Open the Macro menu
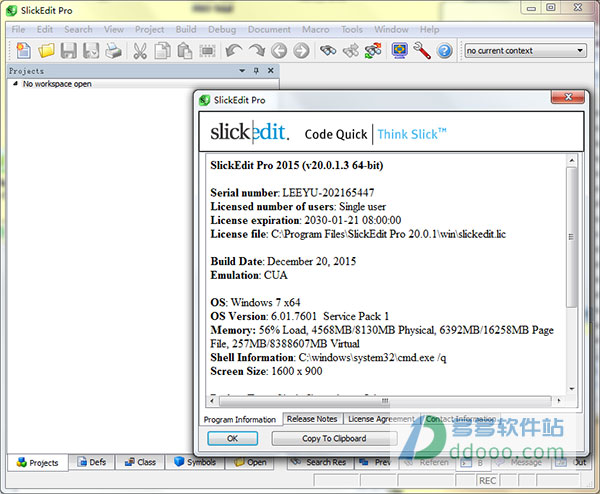 click(316, 29)
